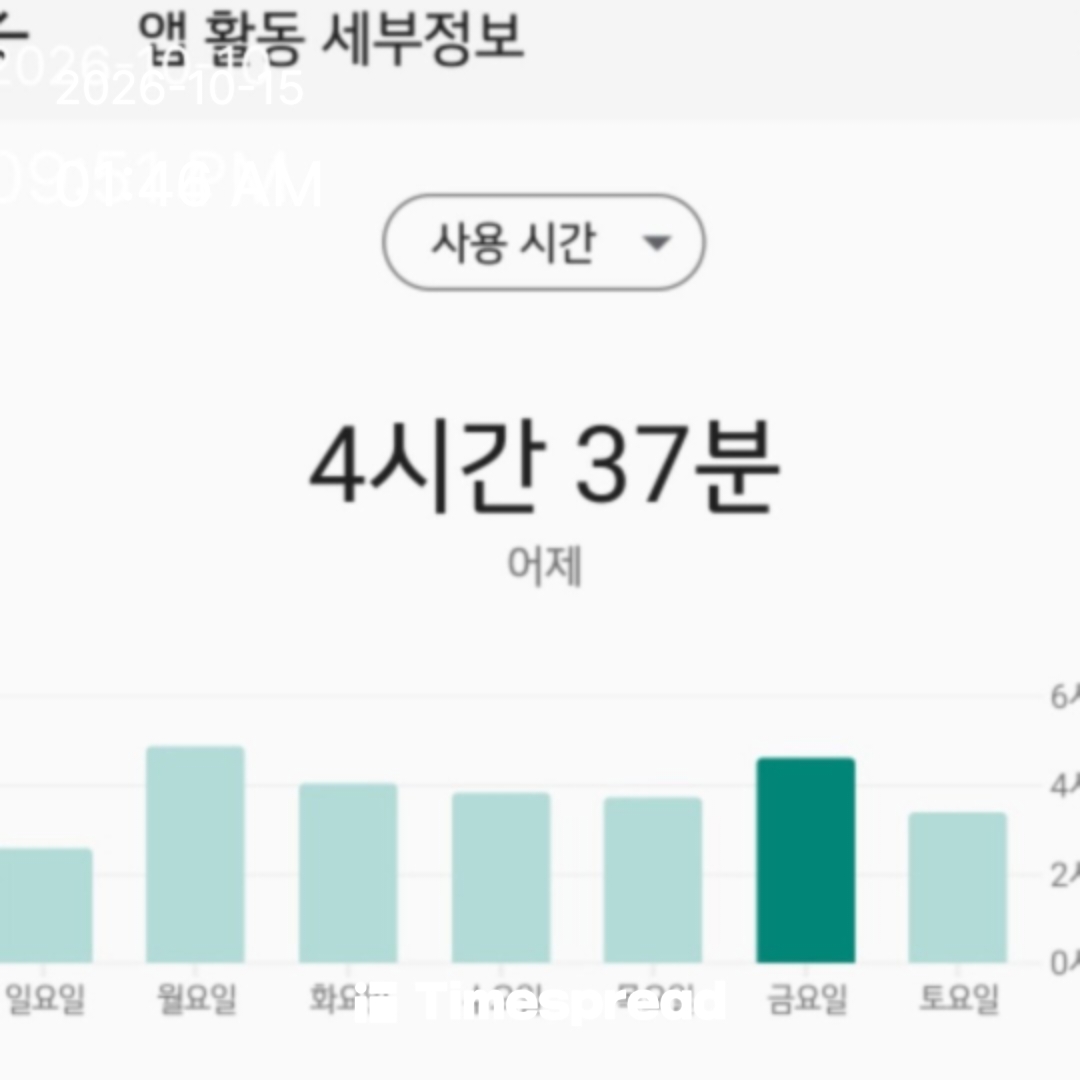This screenshot has height=1080, width=1080.
Task: Click the 어제 label under the total
Action: click(545, 565)
